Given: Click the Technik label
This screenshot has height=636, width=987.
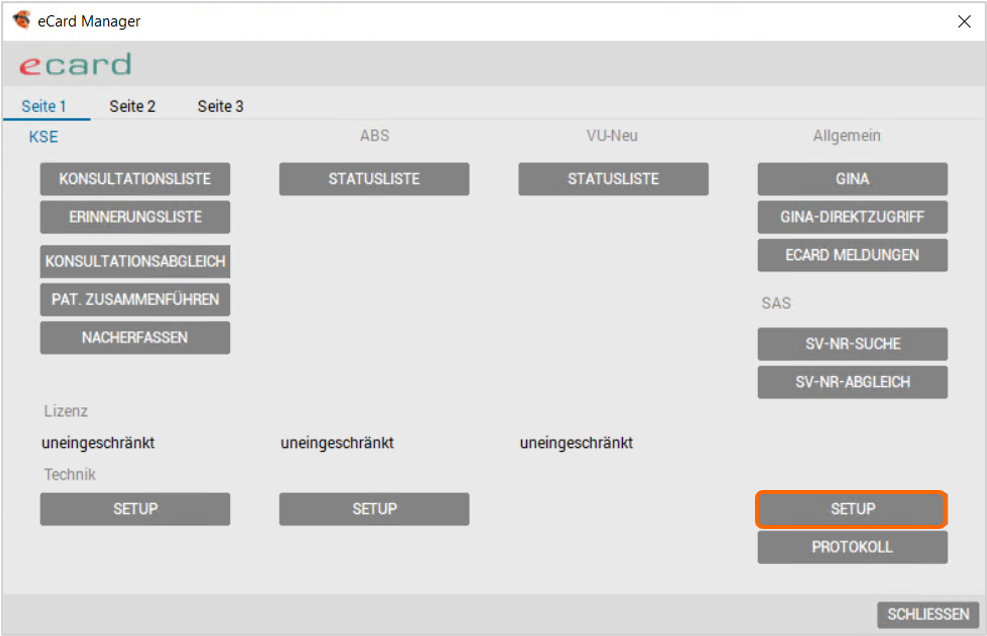Looking at the screenshot, I should point(70,474).
